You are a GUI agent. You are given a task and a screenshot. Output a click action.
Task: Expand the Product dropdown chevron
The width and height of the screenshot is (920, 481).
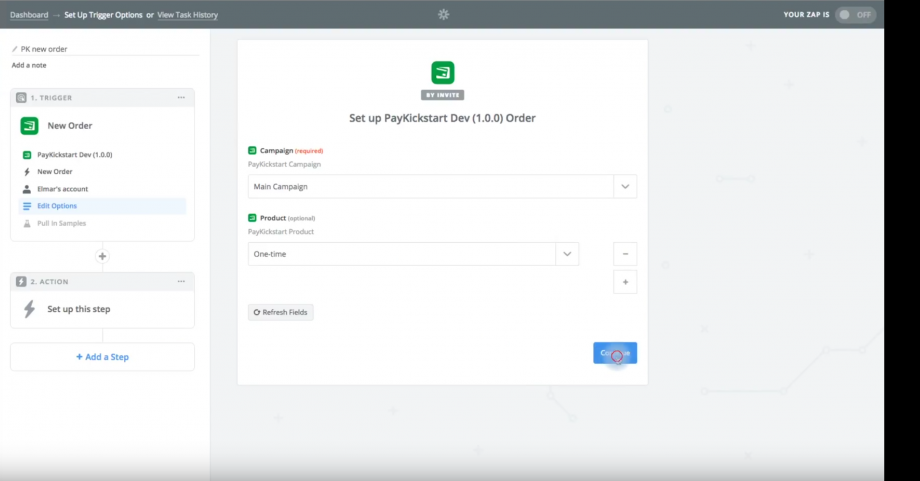click(x=567, y=254)
